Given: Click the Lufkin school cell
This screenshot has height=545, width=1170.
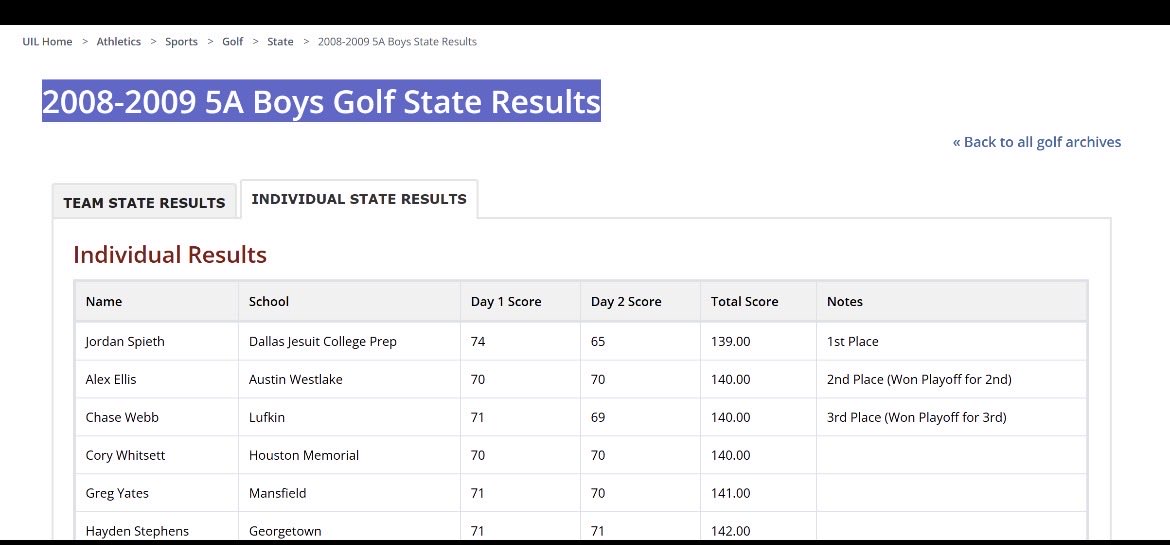Looking at the screenshot, I should [x=349, y=417].
